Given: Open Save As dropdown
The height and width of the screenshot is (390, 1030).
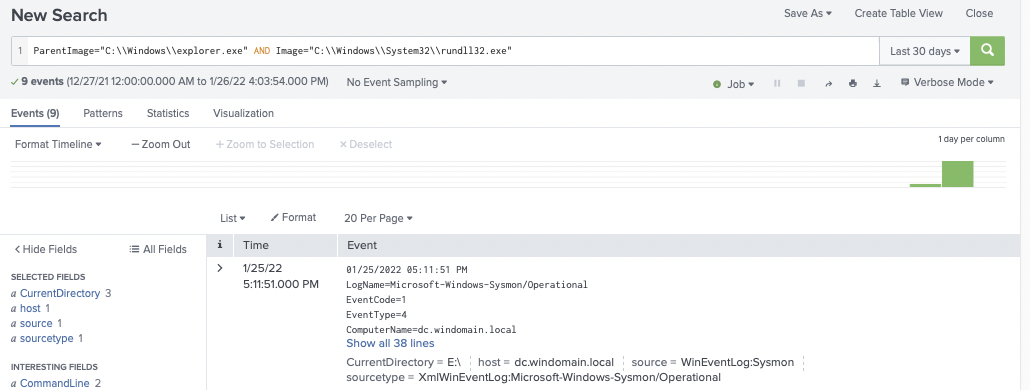Looking at the screenshot, I should click(x=807, y=13).
